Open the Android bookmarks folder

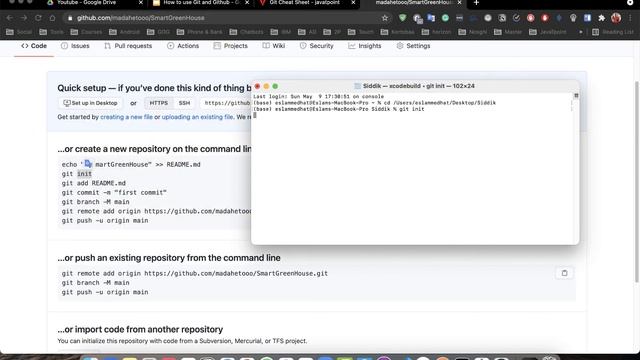124,32
